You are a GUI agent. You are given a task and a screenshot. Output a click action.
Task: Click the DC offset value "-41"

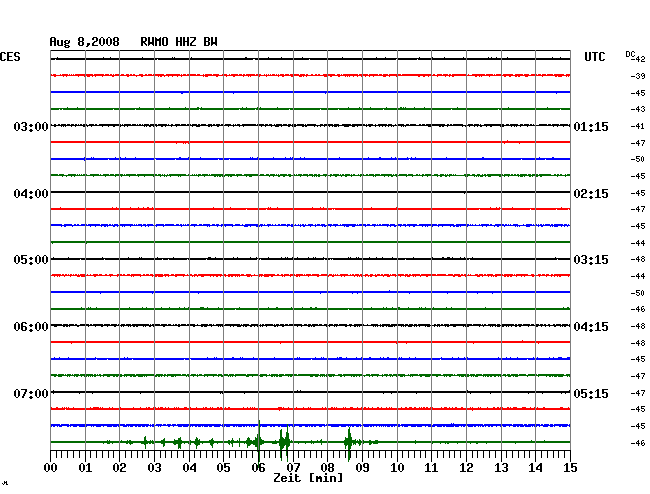(638, 126)
